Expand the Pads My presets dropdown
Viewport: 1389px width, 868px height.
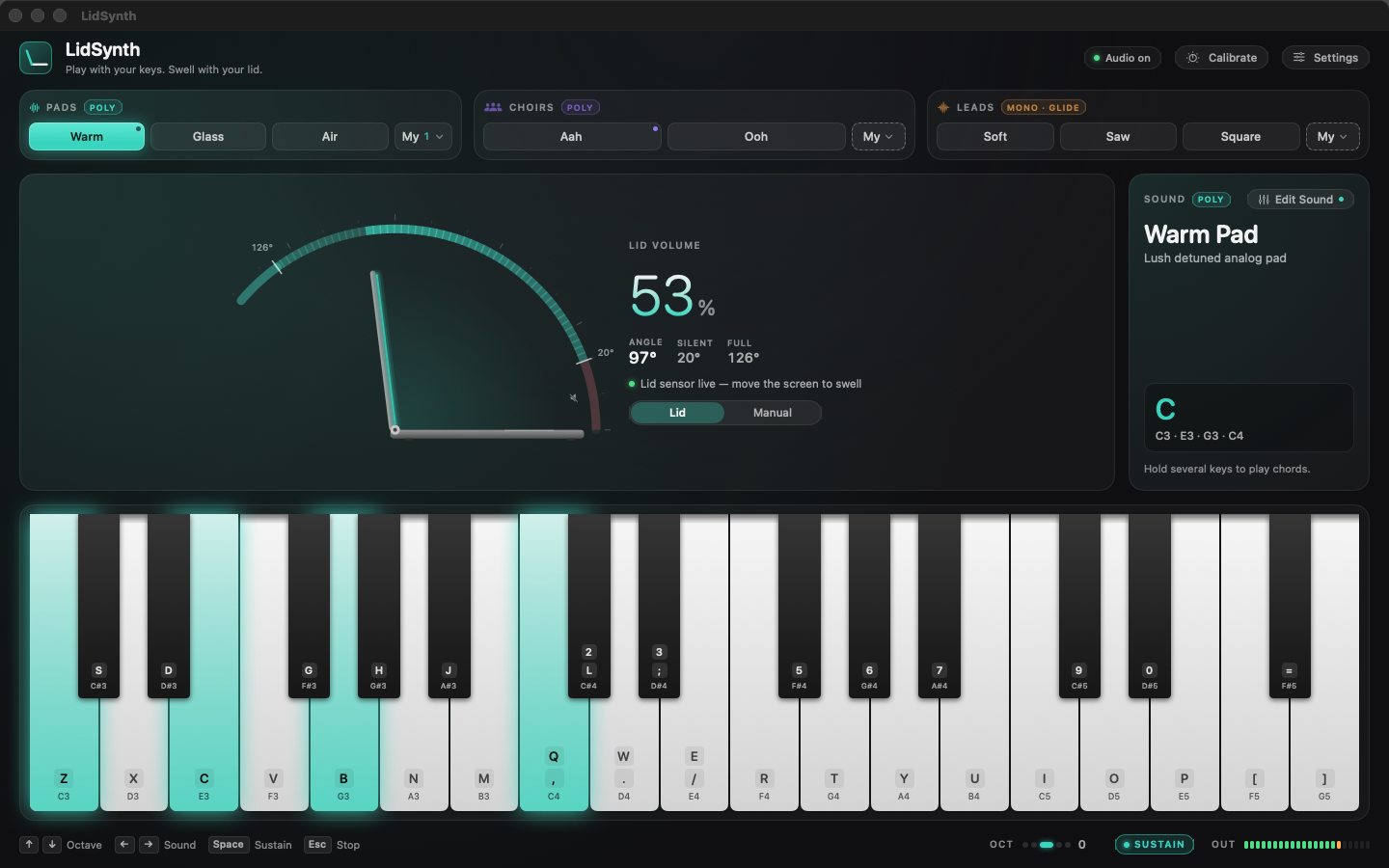423,137
